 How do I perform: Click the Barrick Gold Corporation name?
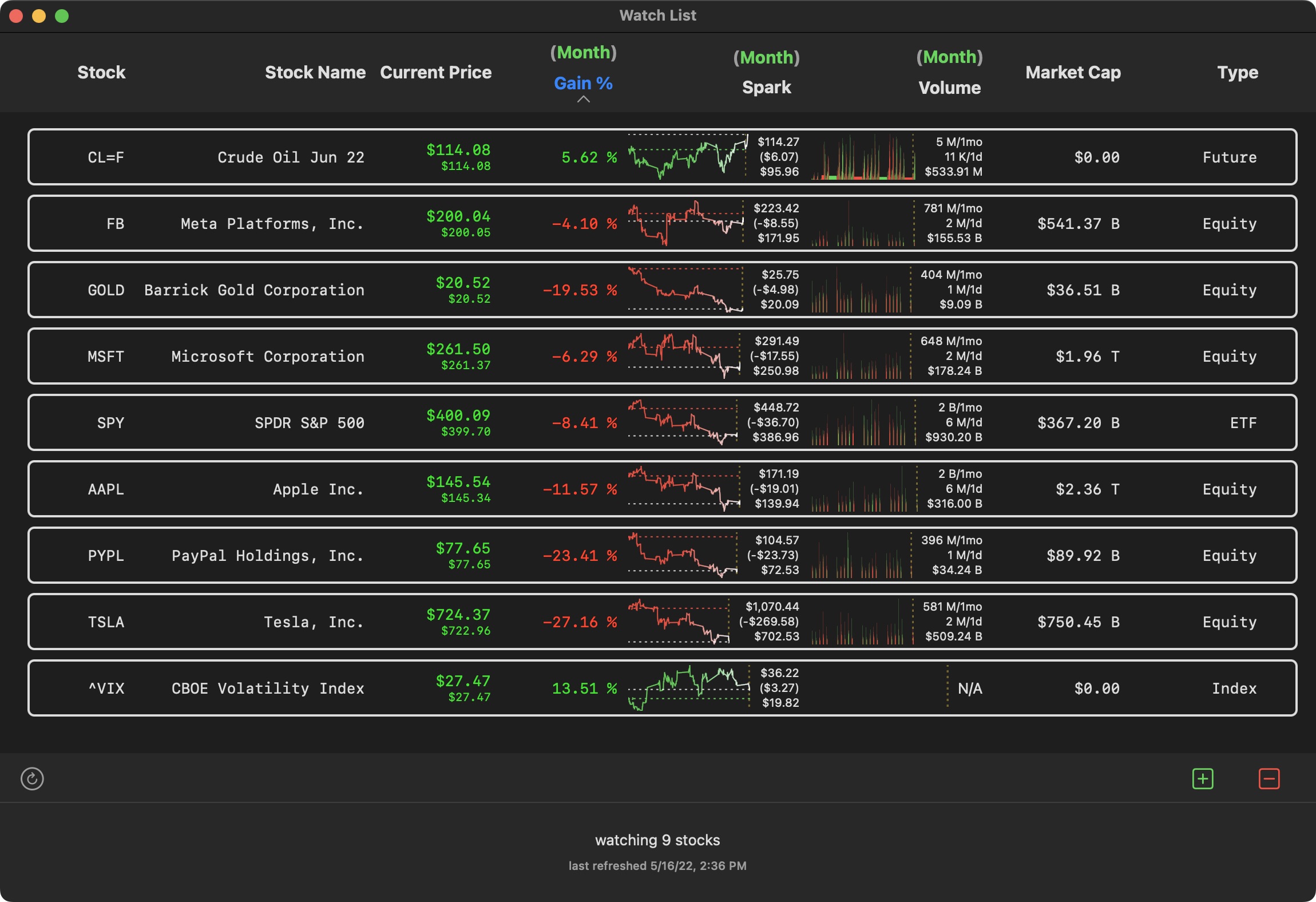(254, 290)
